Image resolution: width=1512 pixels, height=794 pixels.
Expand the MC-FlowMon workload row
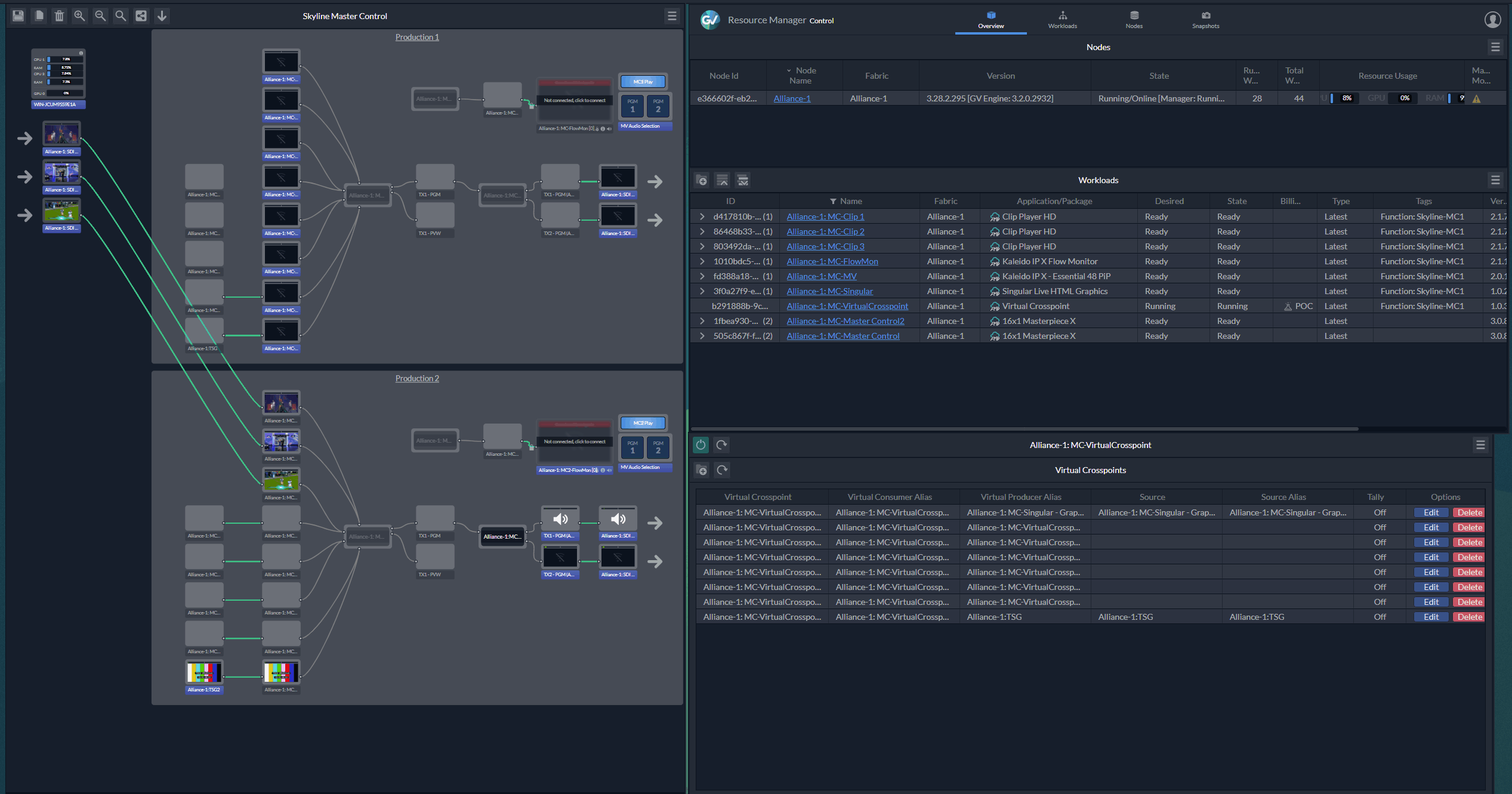[702, 261]
